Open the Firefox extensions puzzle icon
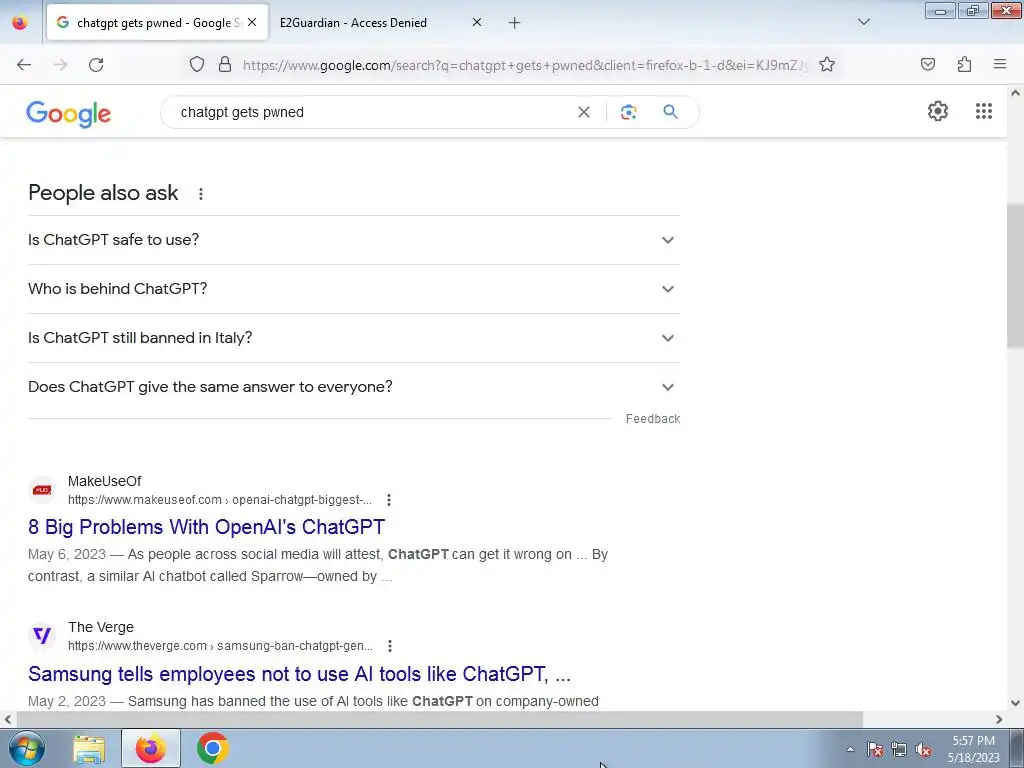Image resolution: width=1024 pixels, height=768 pixels. (964, 64)
